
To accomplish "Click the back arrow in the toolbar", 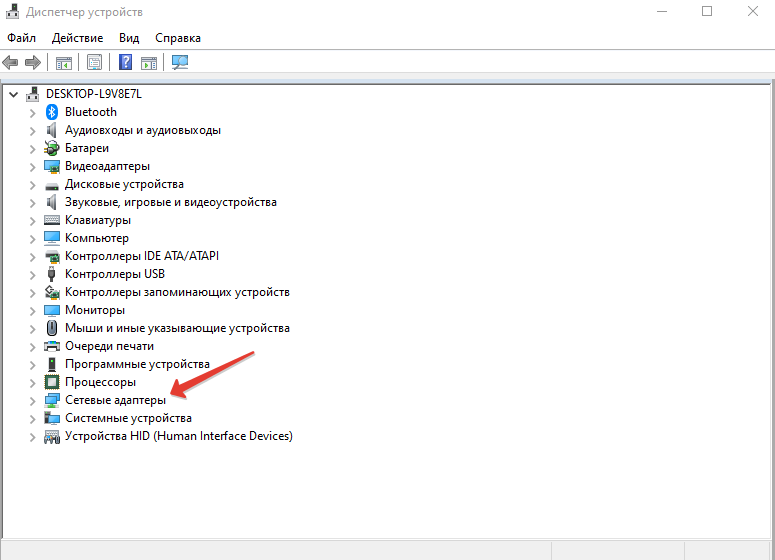I will tap(11, 63).
